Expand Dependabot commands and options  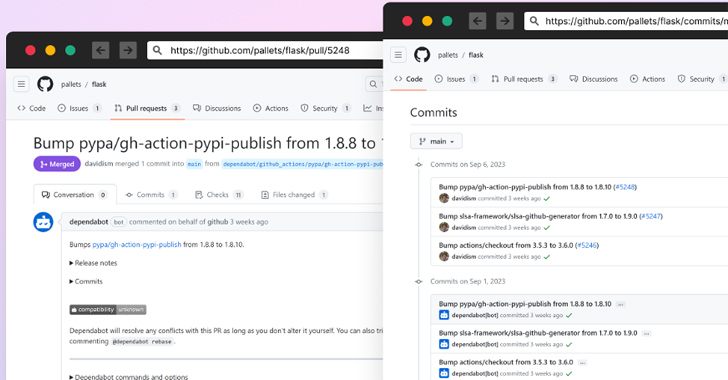pyautogui.click(x=129, y=377)
